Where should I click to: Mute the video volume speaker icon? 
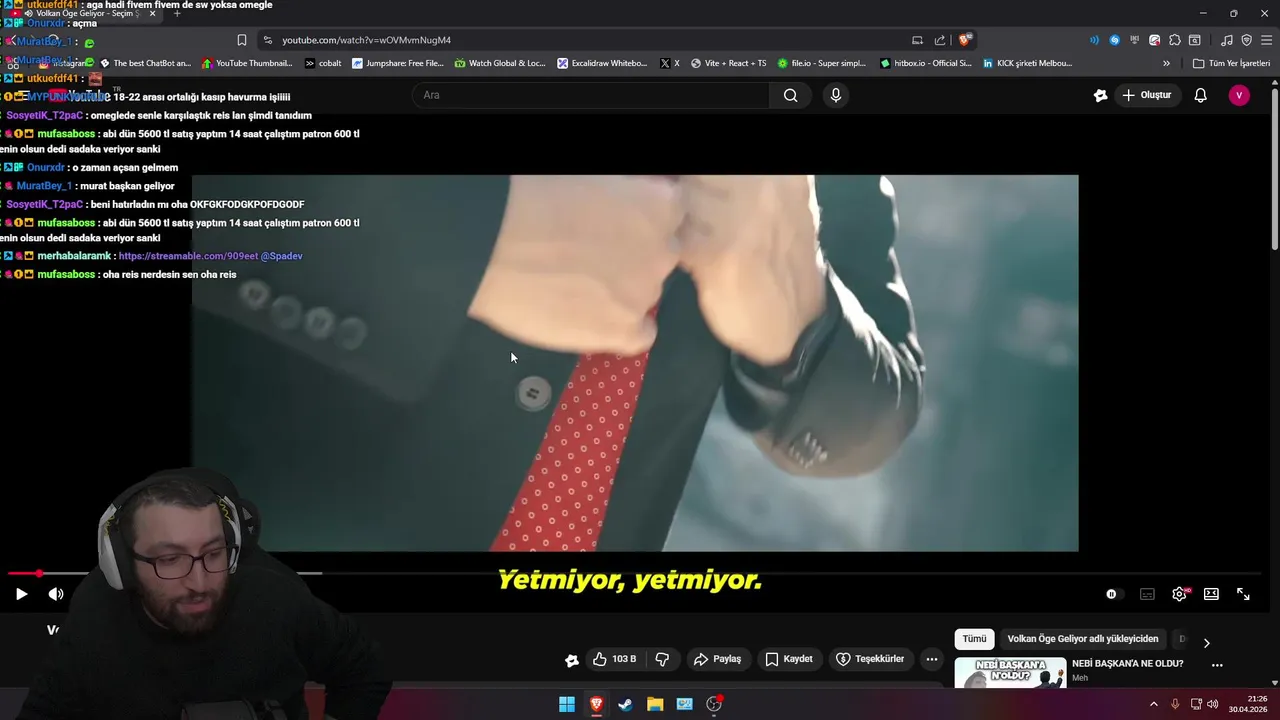[56, 594]
